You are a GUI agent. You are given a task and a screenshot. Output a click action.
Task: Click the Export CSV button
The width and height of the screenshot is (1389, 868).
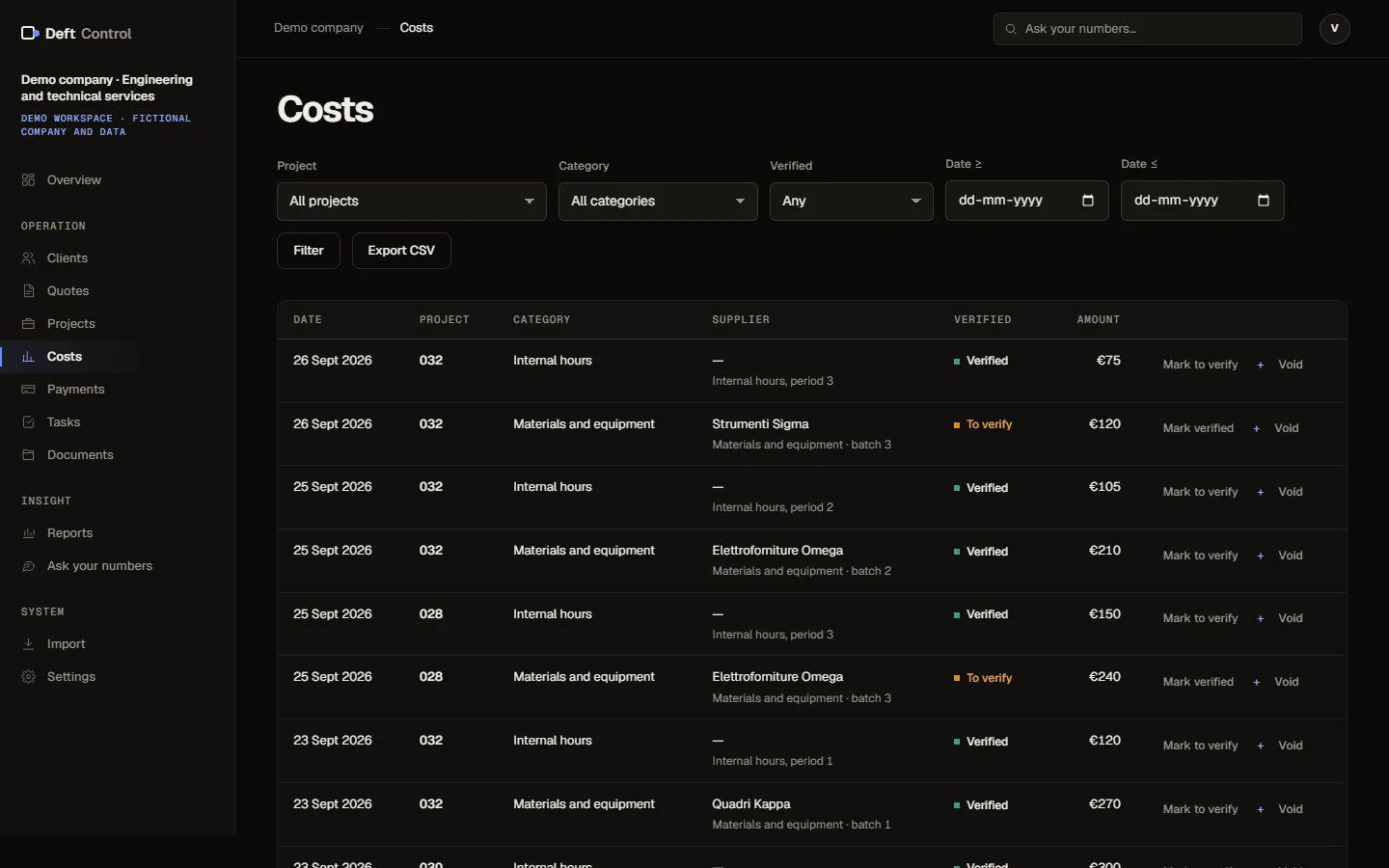coord(401,251)
